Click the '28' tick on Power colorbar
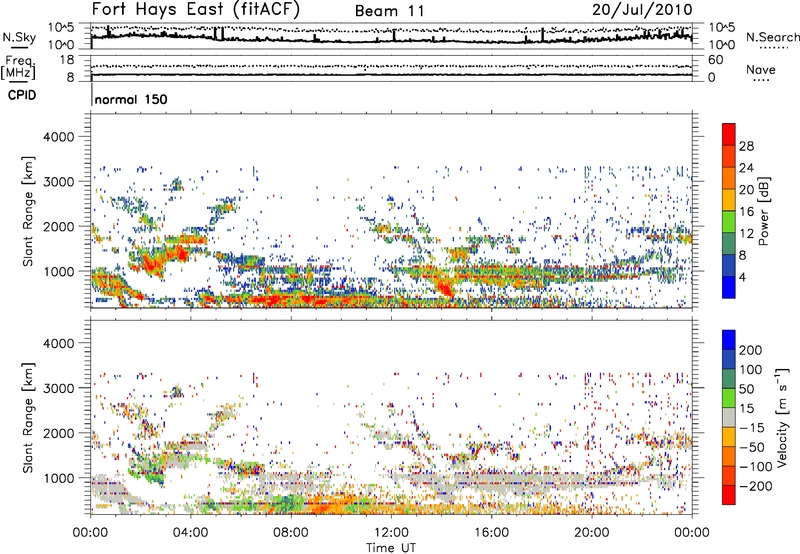Viewport: 800px width, 554px height. pyautogui.click(x=746, y=146)
